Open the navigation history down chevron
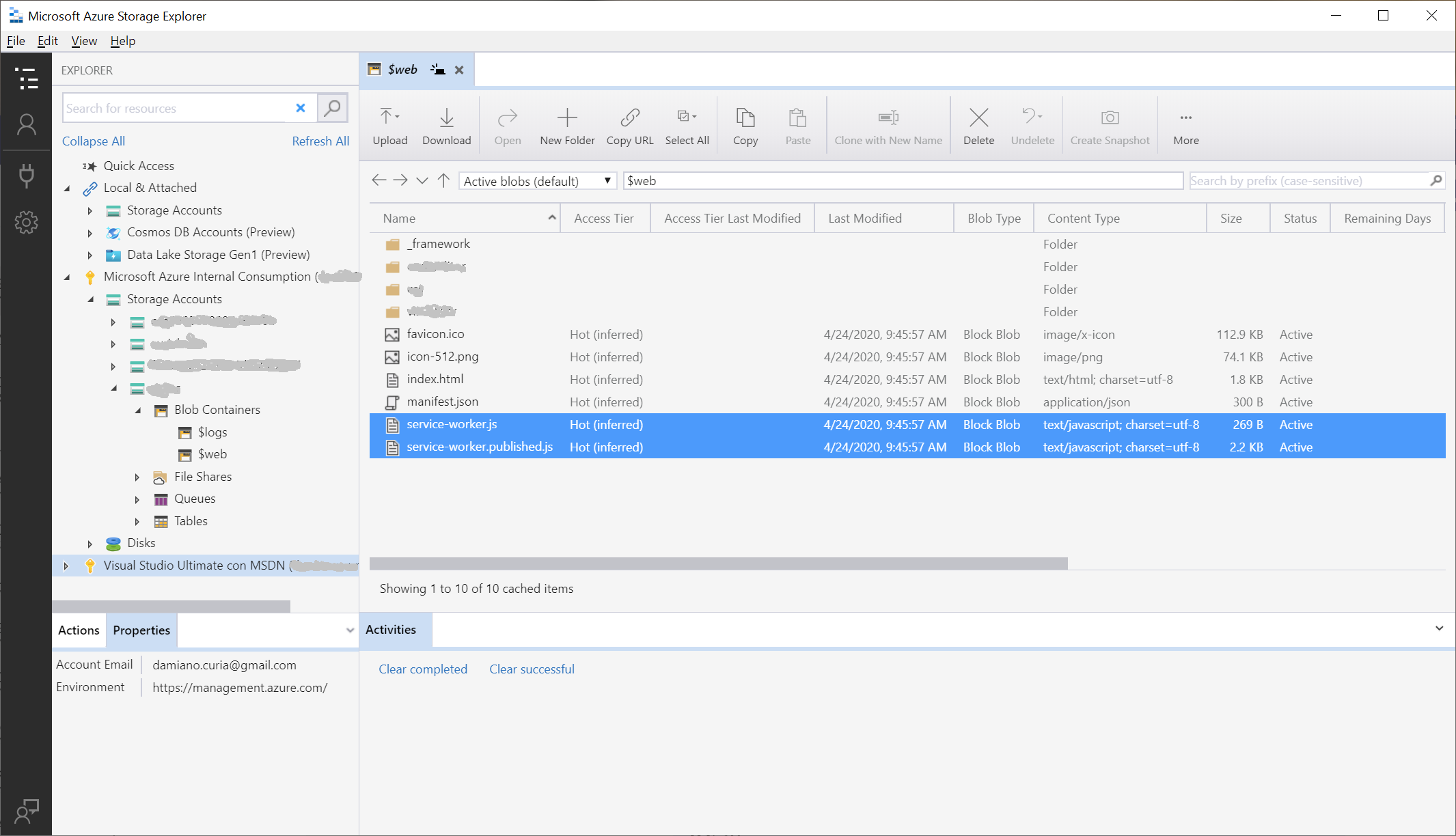Image resolution: width=1456 pixels, height=836 pixels. pos(422,181)
